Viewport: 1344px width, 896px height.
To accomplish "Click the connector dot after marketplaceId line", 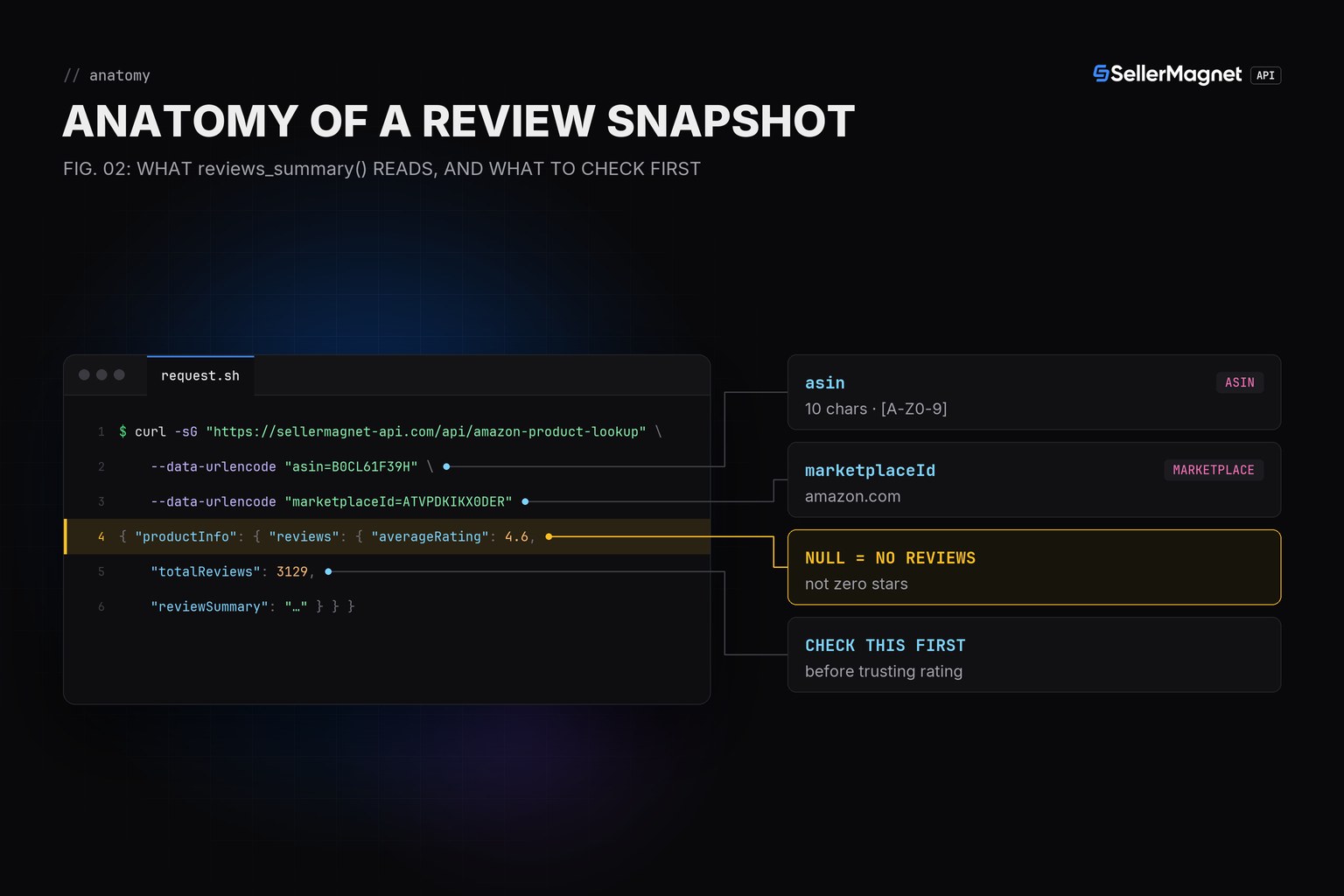I will (525, 501).
